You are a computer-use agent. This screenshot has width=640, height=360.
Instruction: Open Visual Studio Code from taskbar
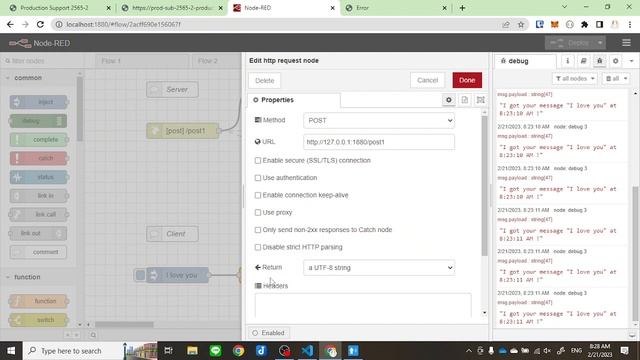[x=307, y=351]
